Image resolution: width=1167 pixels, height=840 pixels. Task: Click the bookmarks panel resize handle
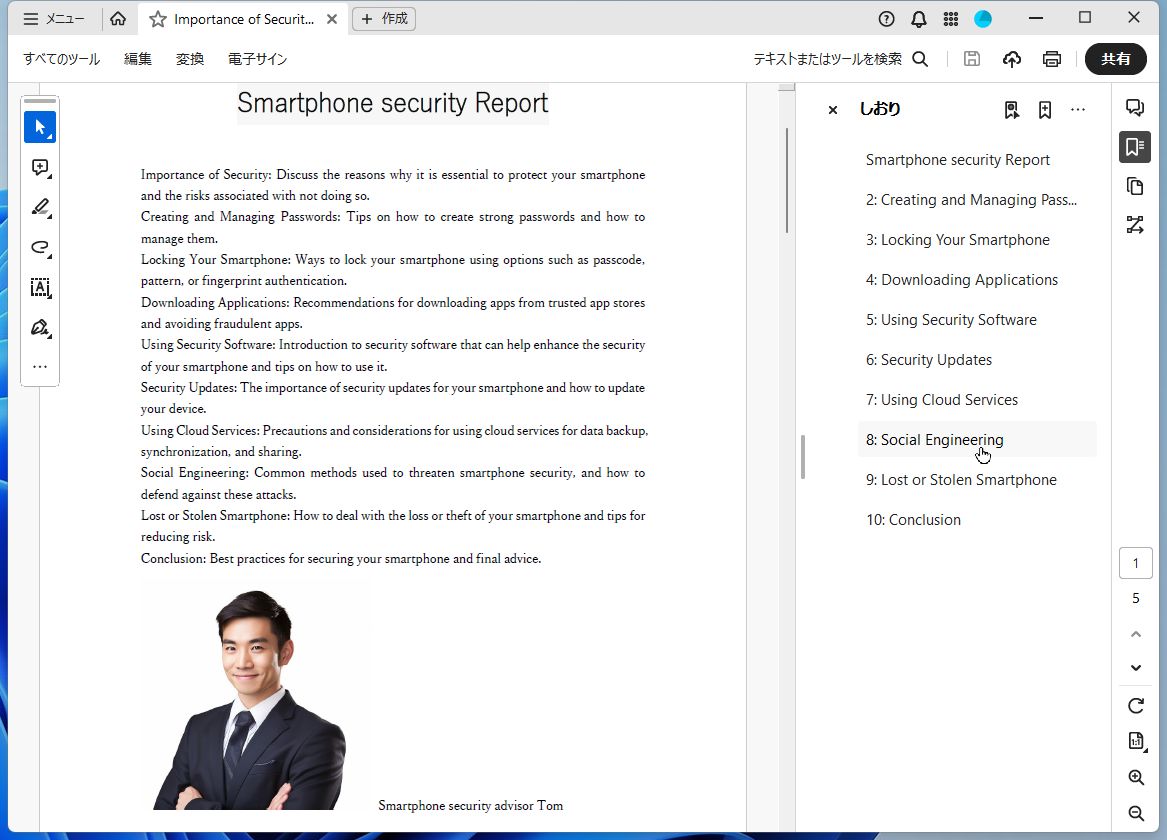803,457
